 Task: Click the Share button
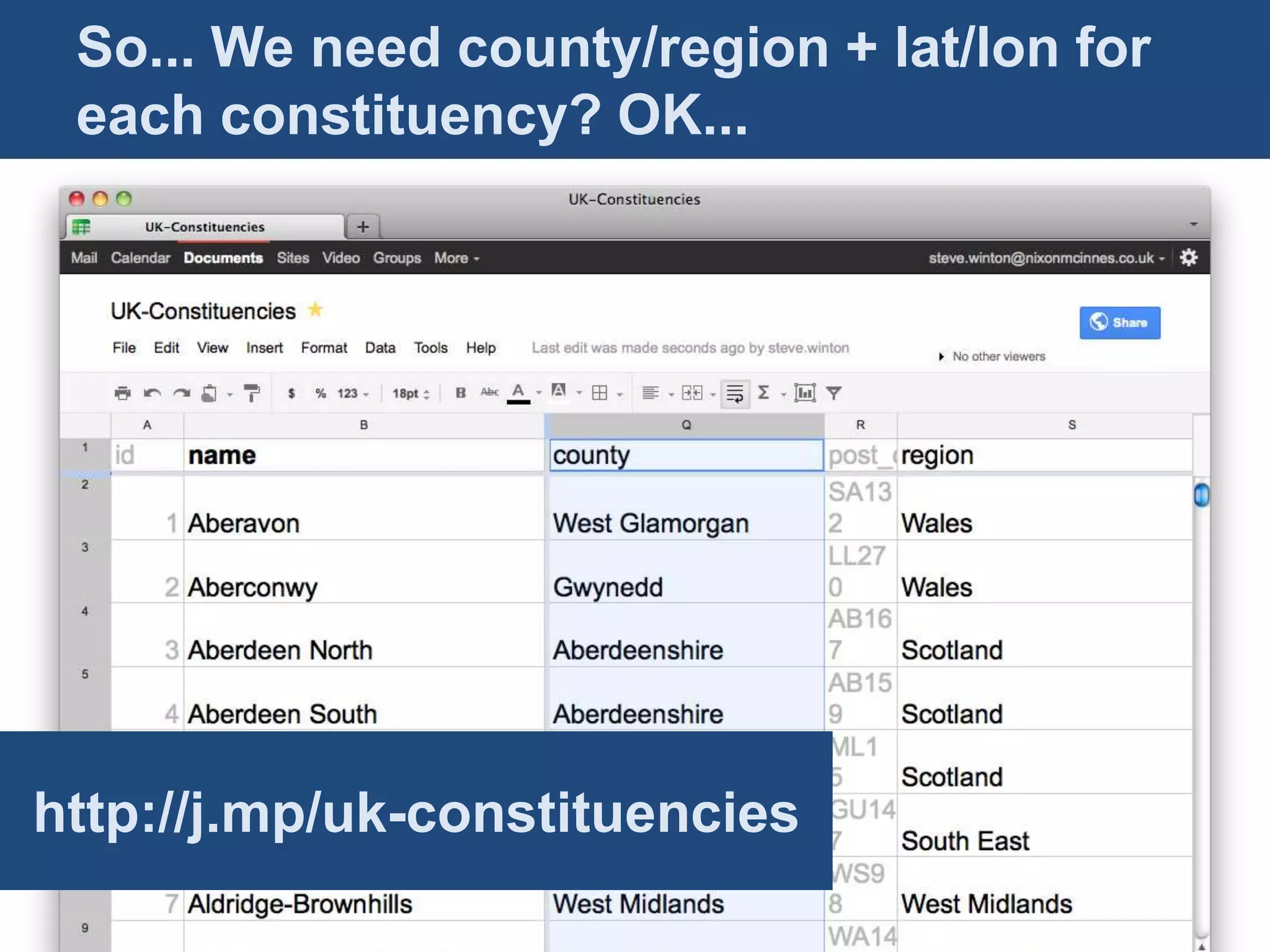click(1120, 322)
